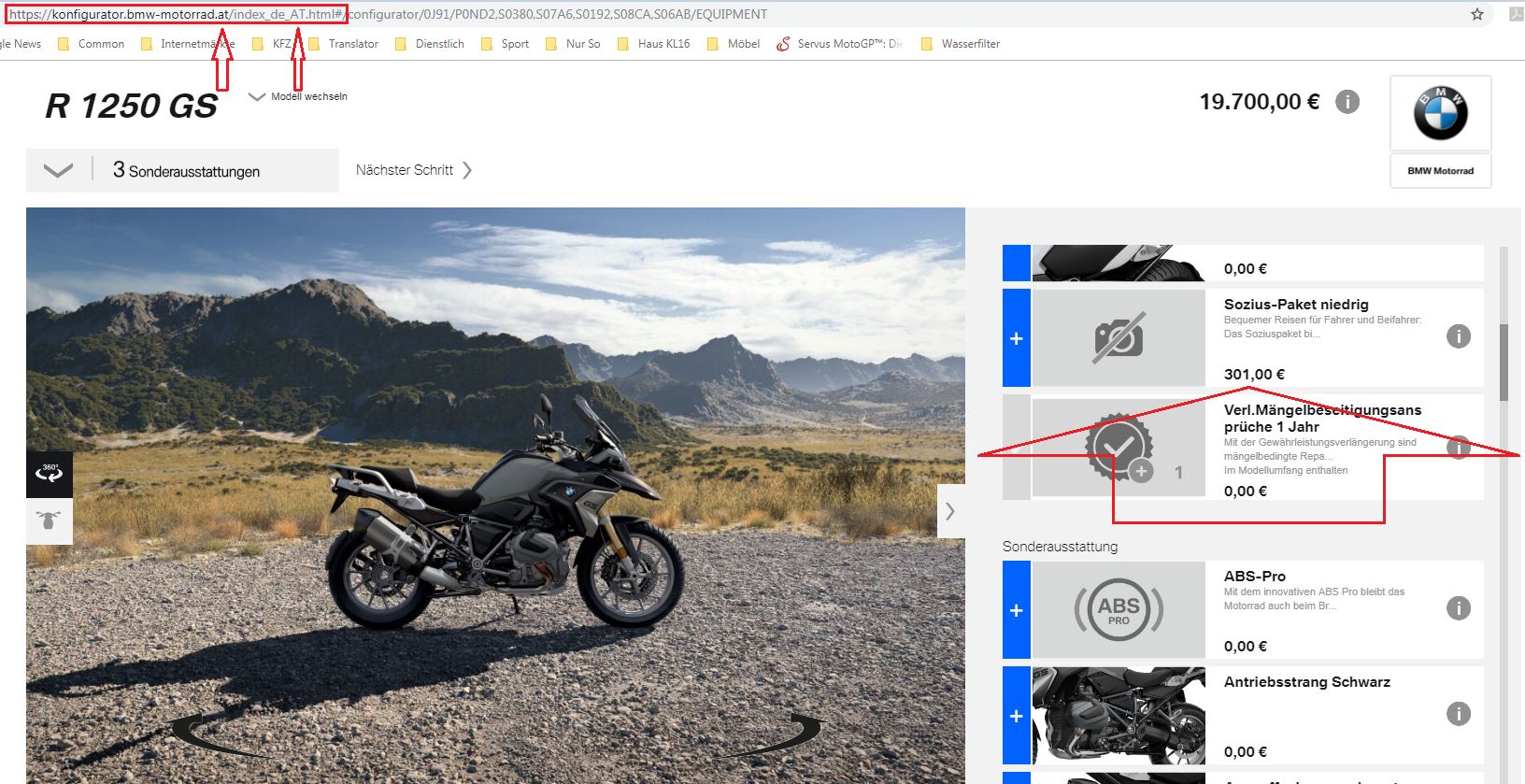The image size is (1525, 784).
Task: Collapse the options panel with the right chevron
Action: tap(950, 511)
